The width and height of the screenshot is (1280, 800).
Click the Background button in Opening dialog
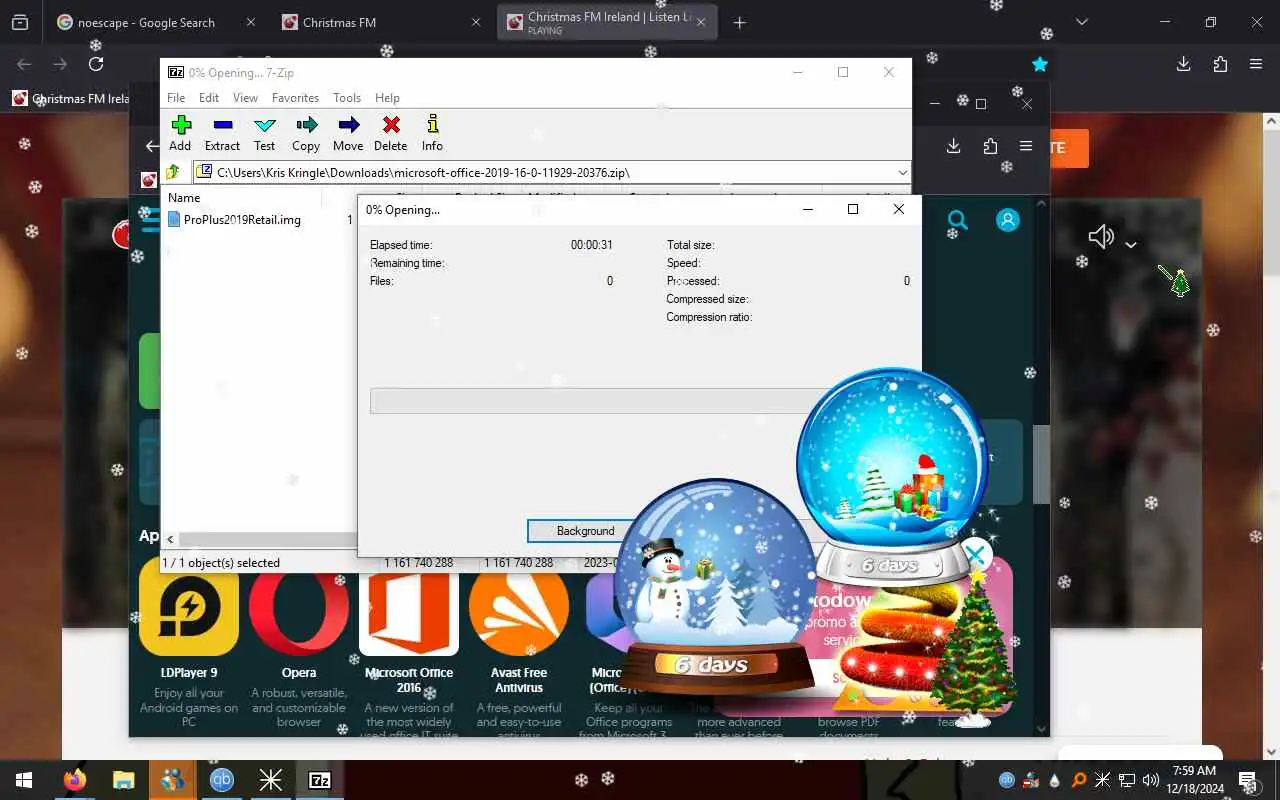tap(585, 531)
